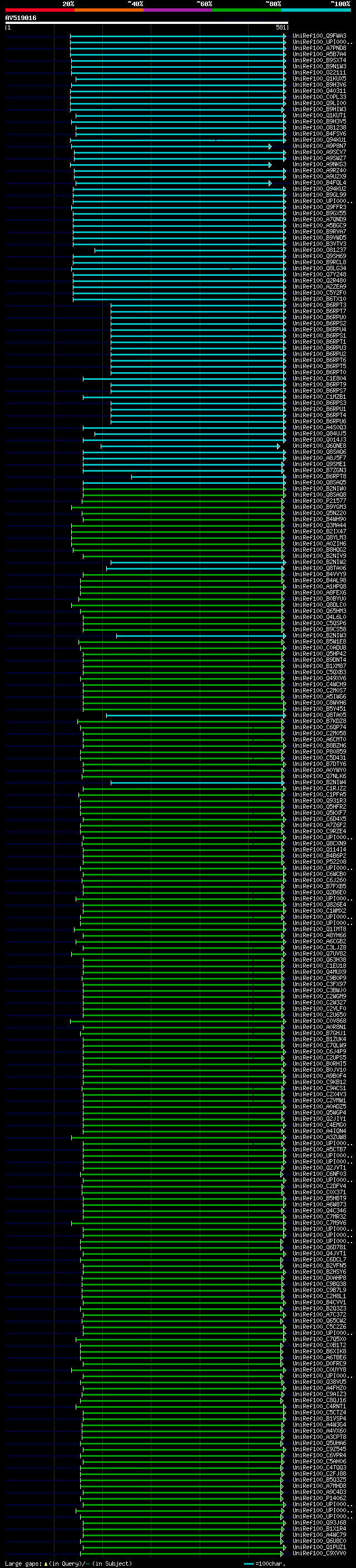Image resolution: width=356 pixels, height=1568 pixels.
Task: Click hit label UniRef100_Q84UJ5
Action: point(319,433)
